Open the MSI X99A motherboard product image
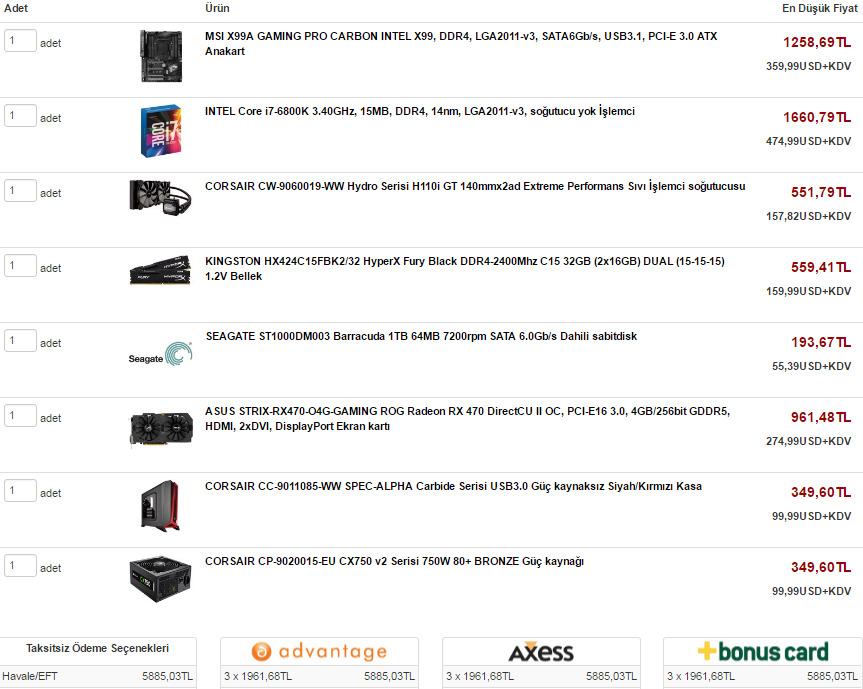This screenshot has width=863, height=689. (161, 56)
